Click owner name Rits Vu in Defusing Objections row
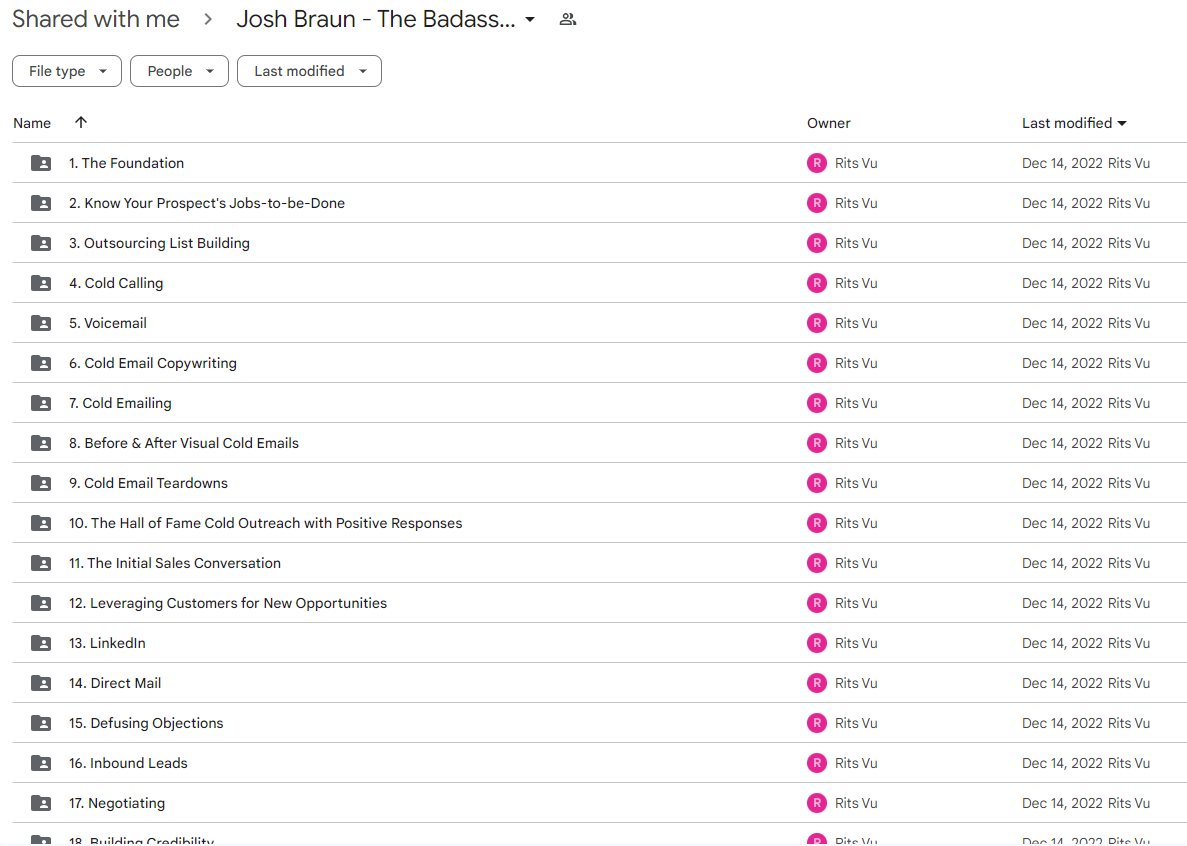Viewport: 1187px width, 846px height. tap(856, 723)
